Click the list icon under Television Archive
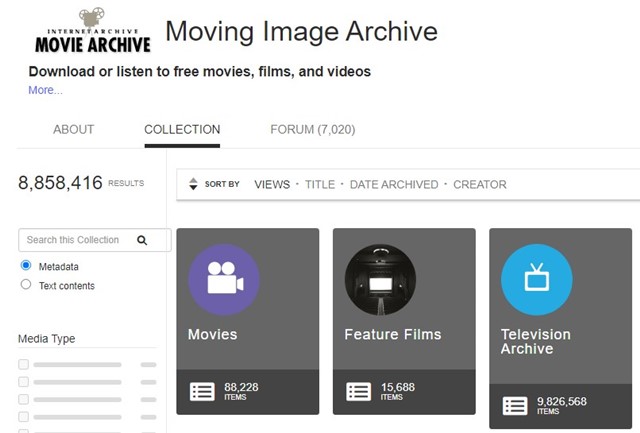The width and height of the screenshot is (640, 433). 515,406
